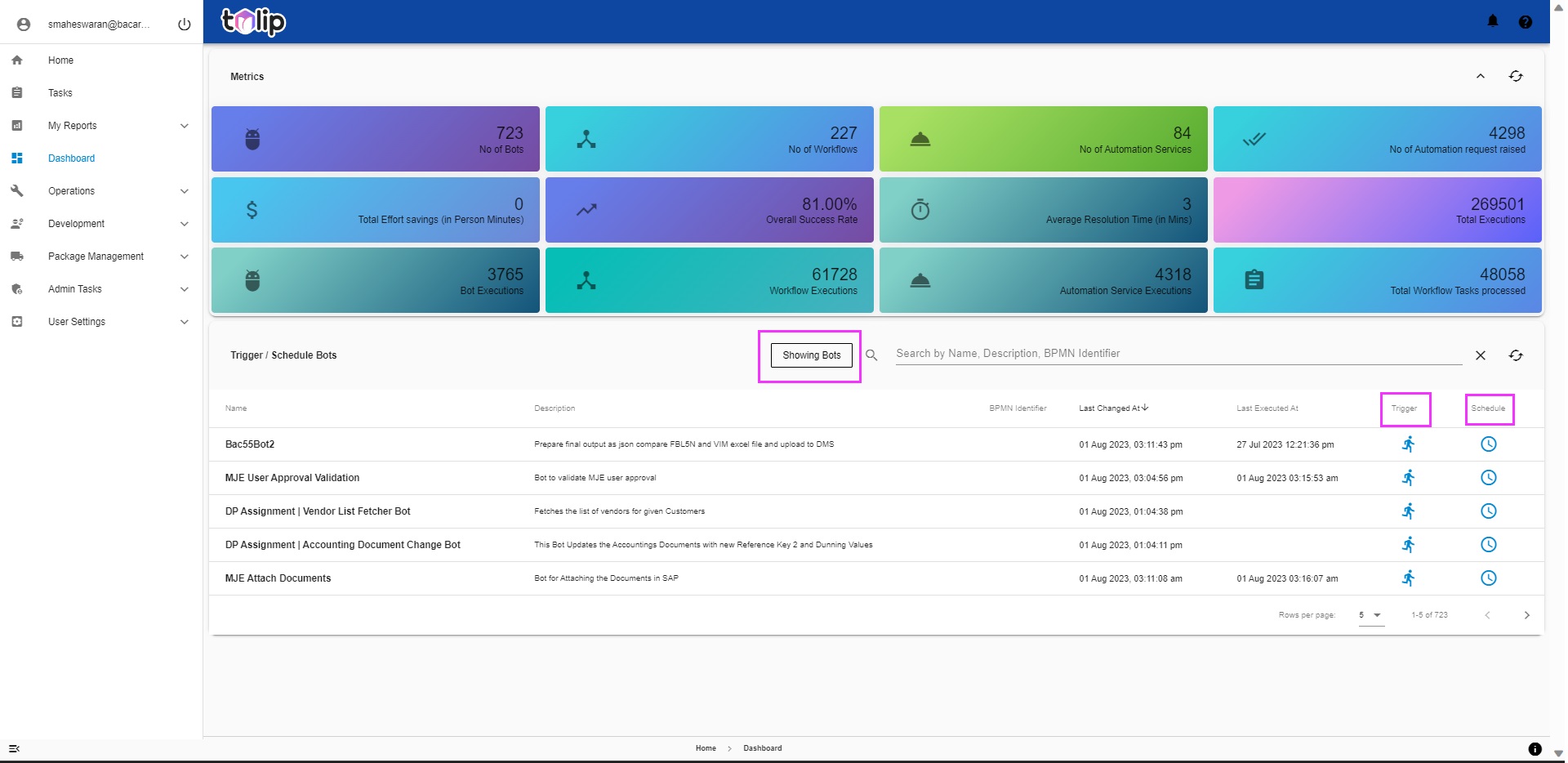Expand the My Reports menu
Screen dimensions: 1568x763
click(x=101, y=126)
